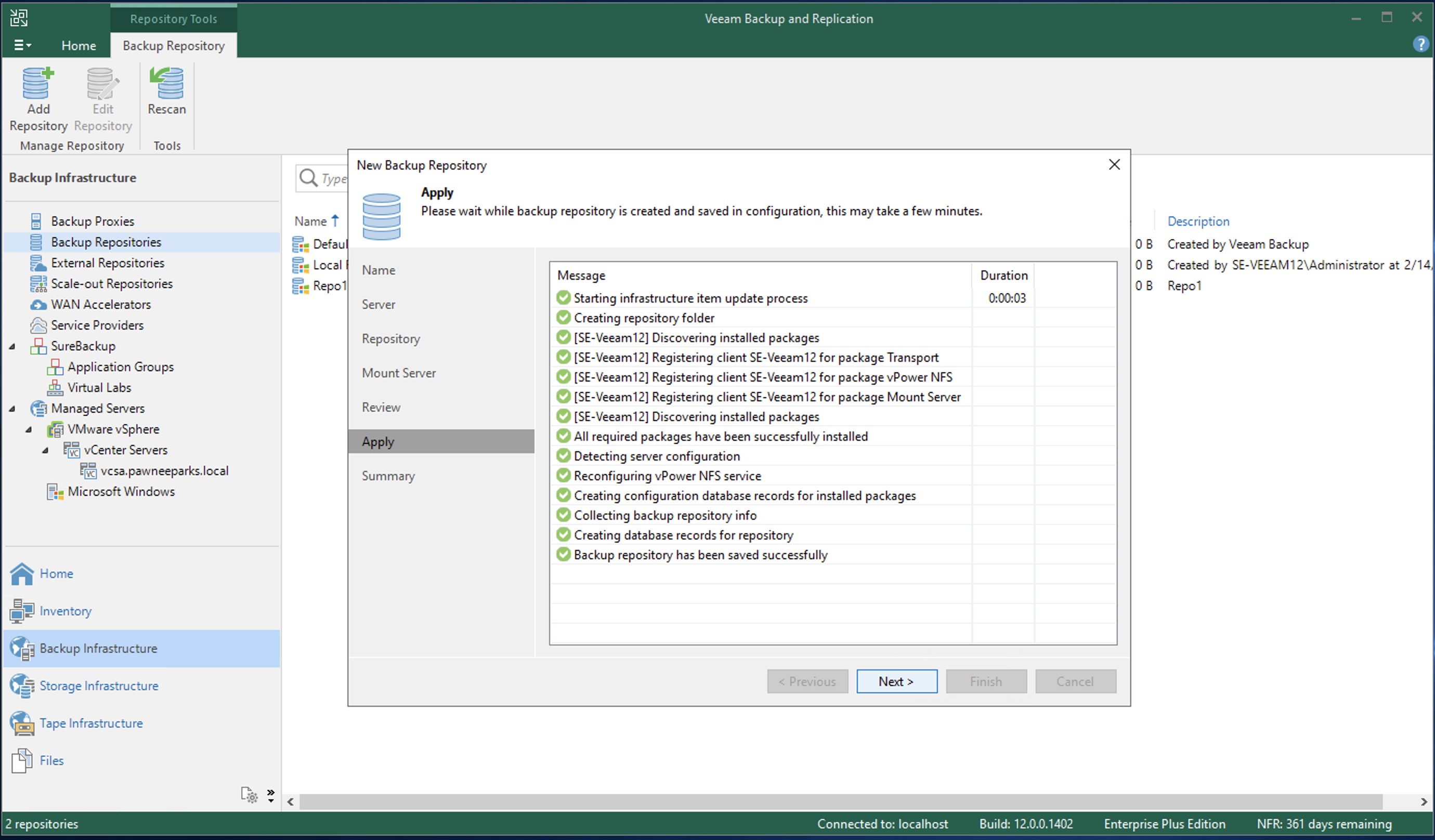Click the search box in repository list
The height and width of the screenshot is (840, 1435).
click(x=323, y=178)
